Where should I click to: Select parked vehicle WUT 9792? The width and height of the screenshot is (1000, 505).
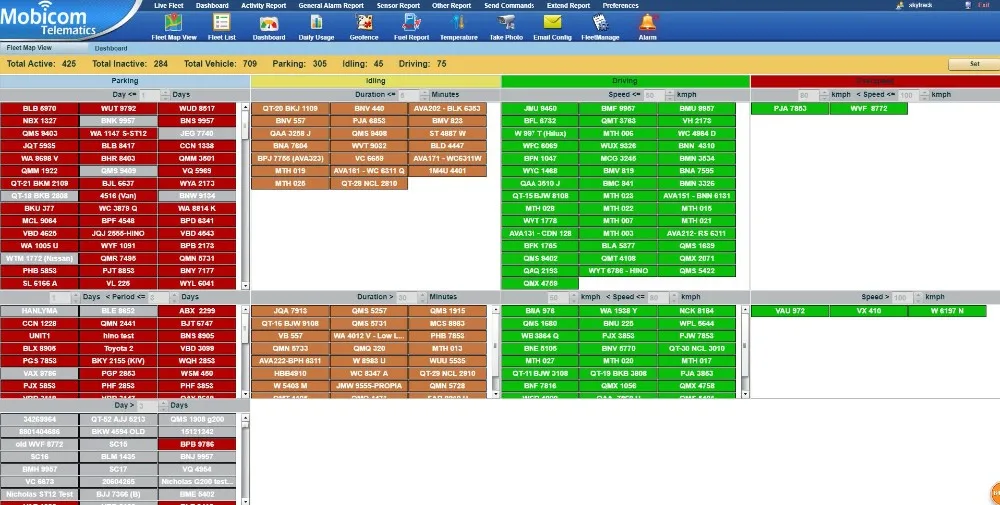[118, 108]
